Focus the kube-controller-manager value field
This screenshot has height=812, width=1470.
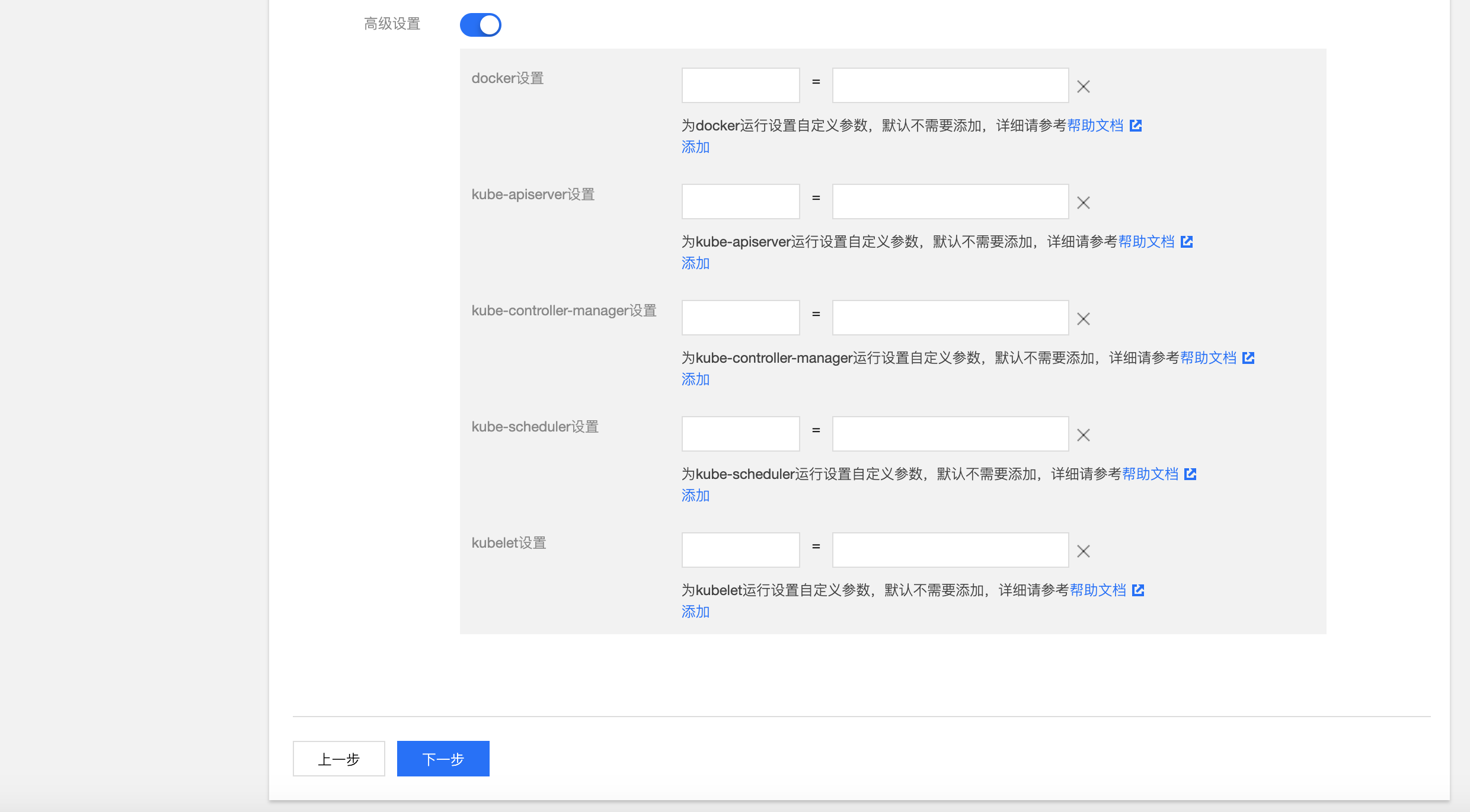tap(950, 318)
